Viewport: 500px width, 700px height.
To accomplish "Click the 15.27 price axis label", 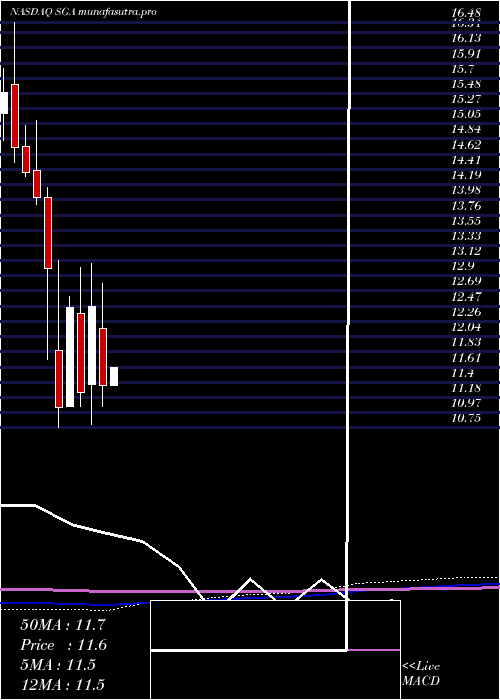I will (x=466, y=99).
